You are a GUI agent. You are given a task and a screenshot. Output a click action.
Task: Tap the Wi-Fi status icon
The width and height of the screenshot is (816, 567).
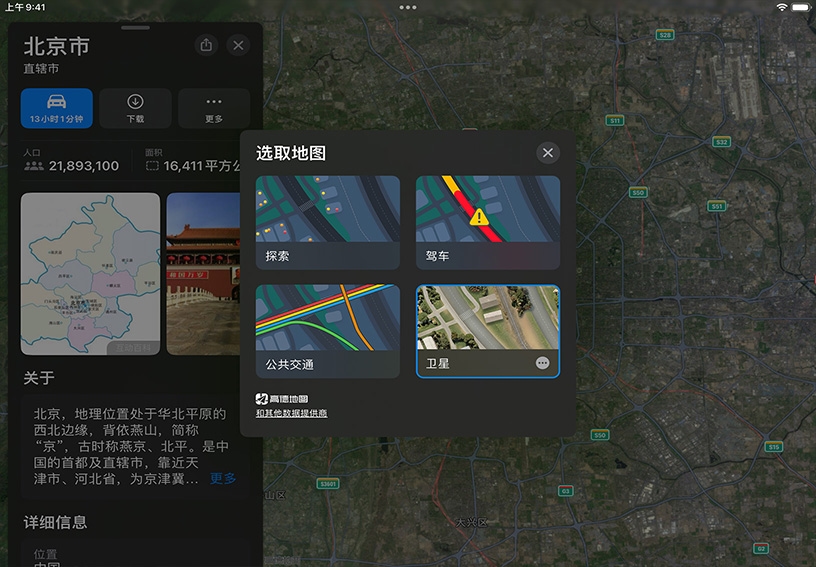point(781,7)
